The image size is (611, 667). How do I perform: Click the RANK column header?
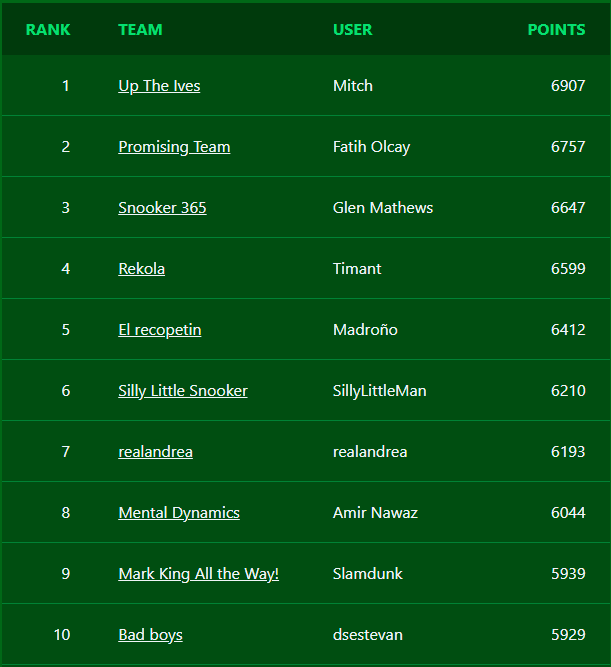(48, 30)
